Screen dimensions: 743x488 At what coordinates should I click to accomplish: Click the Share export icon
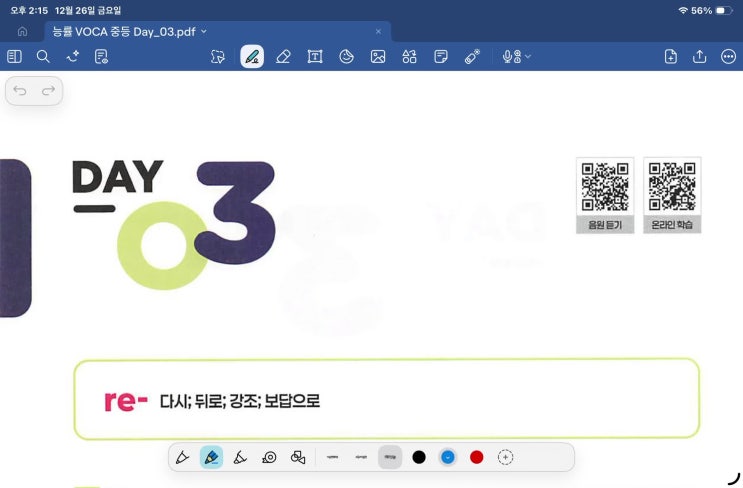(699, 57)
